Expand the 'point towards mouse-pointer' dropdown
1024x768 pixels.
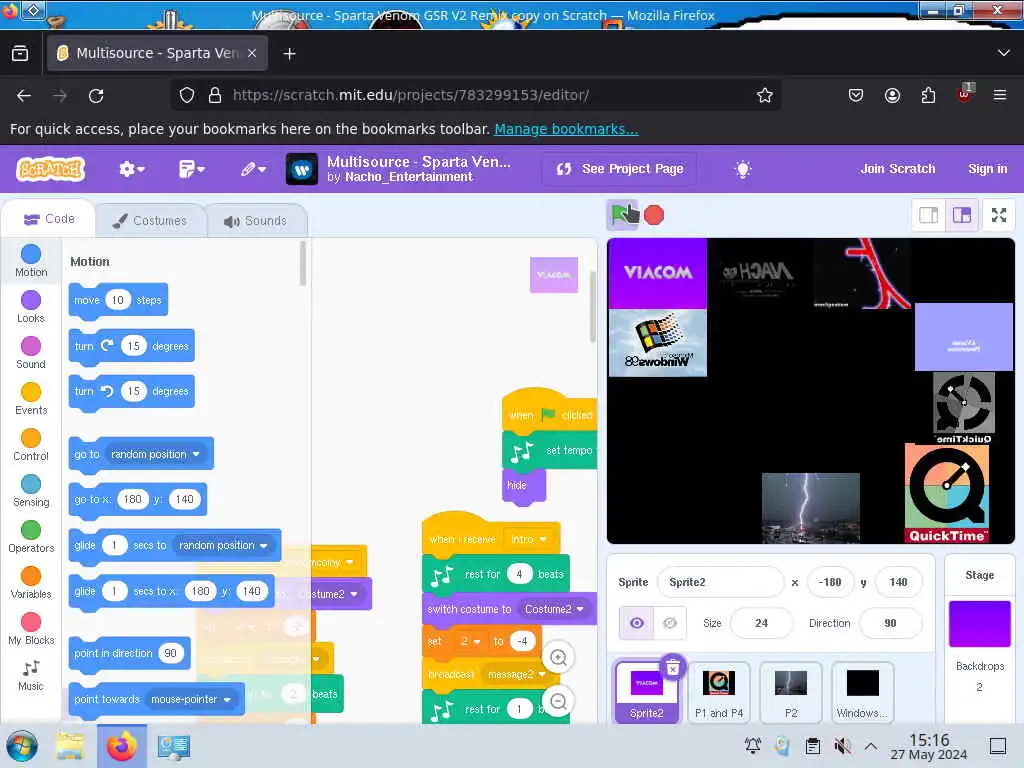[227, 699]
